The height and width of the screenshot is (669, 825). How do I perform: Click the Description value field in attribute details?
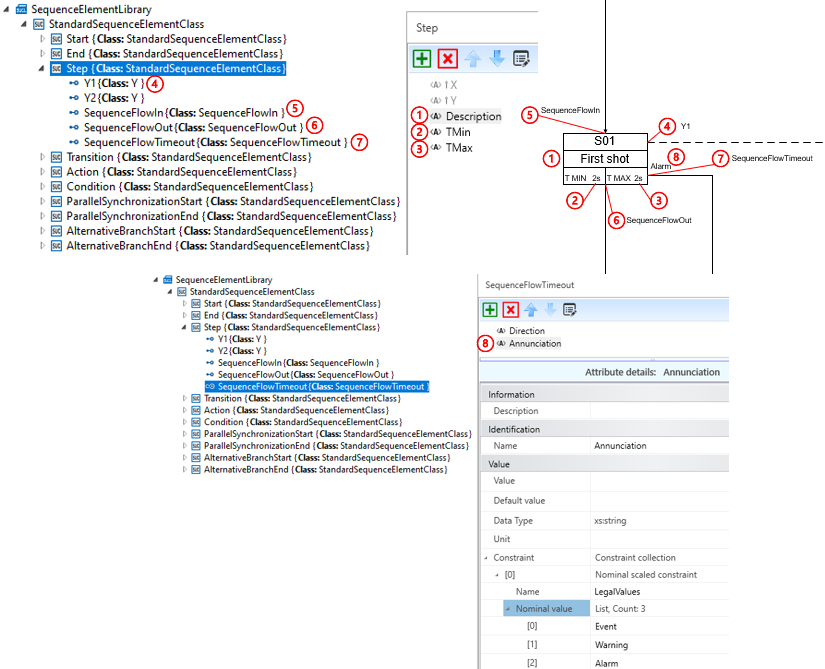click(x=660, y=411)
